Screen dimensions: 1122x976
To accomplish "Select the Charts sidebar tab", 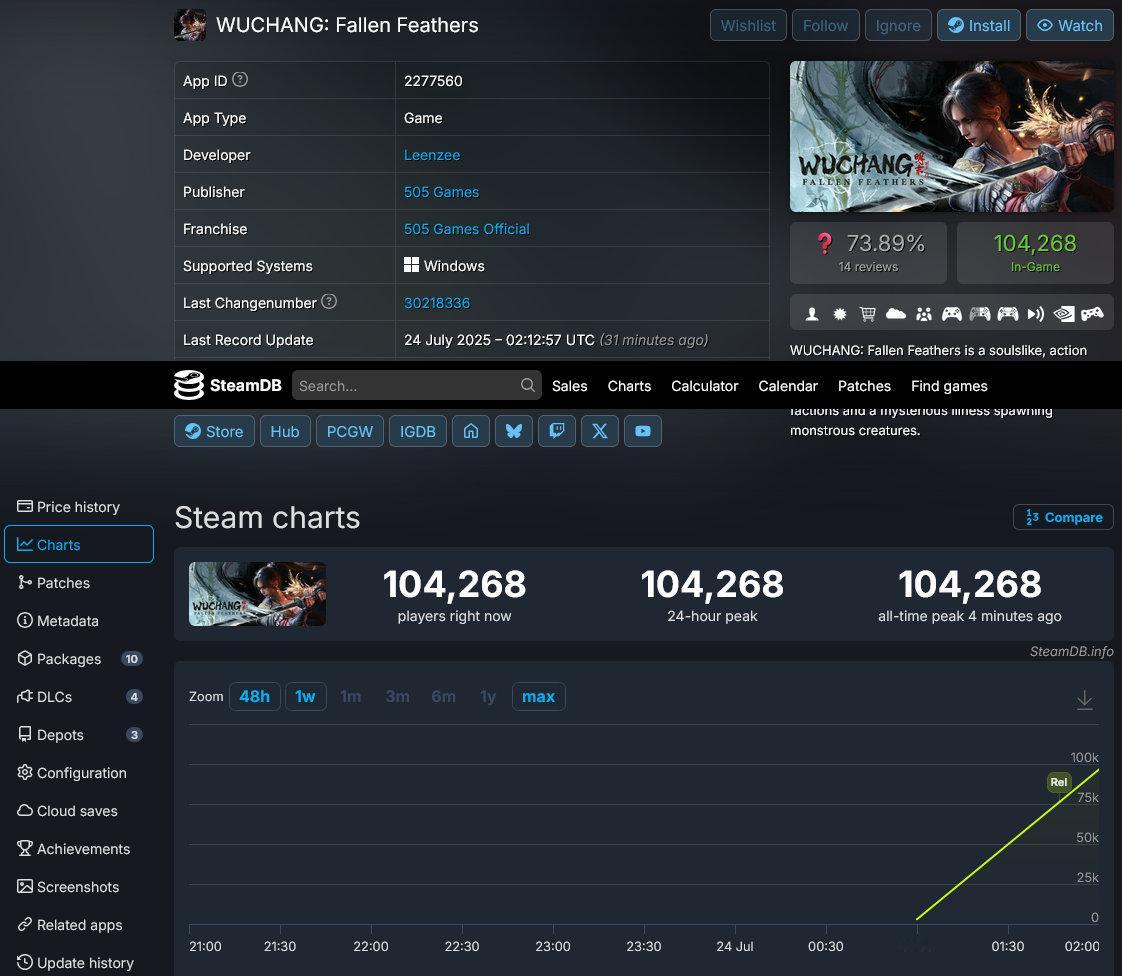I will coord(79,545).
